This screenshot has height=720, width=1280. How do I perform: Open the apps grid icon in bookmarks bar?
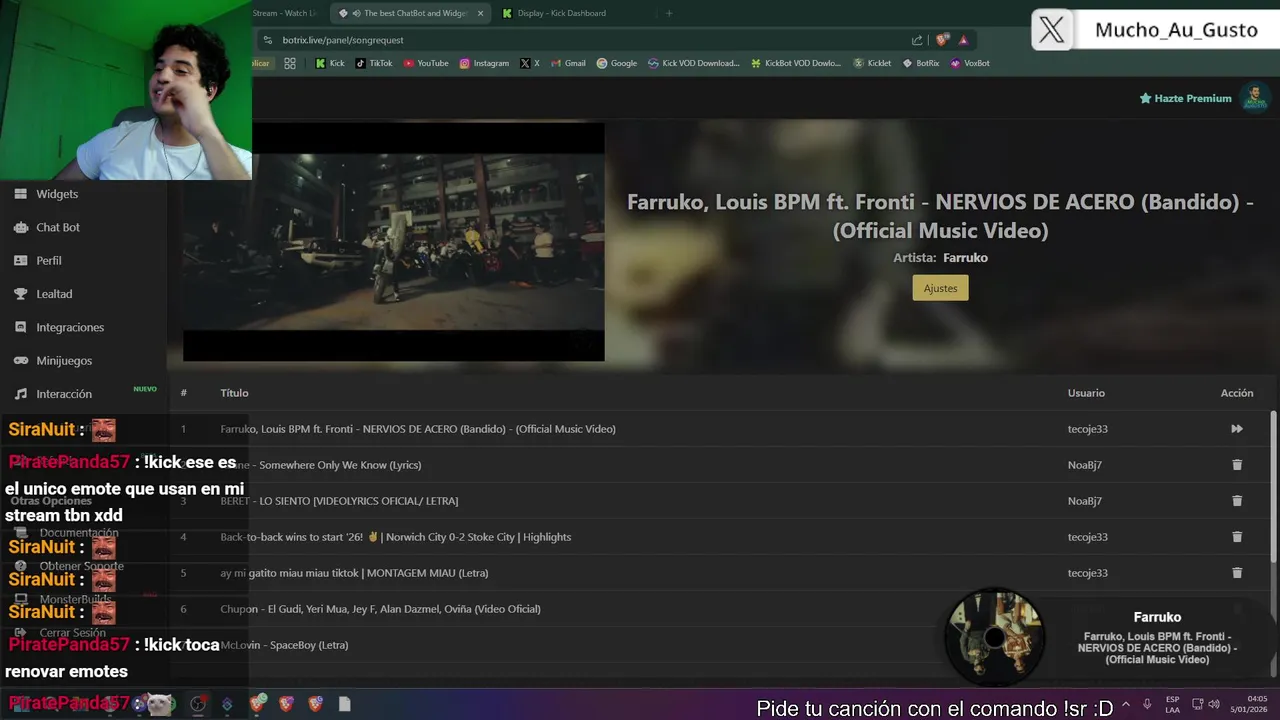click(x=290, y=63)
